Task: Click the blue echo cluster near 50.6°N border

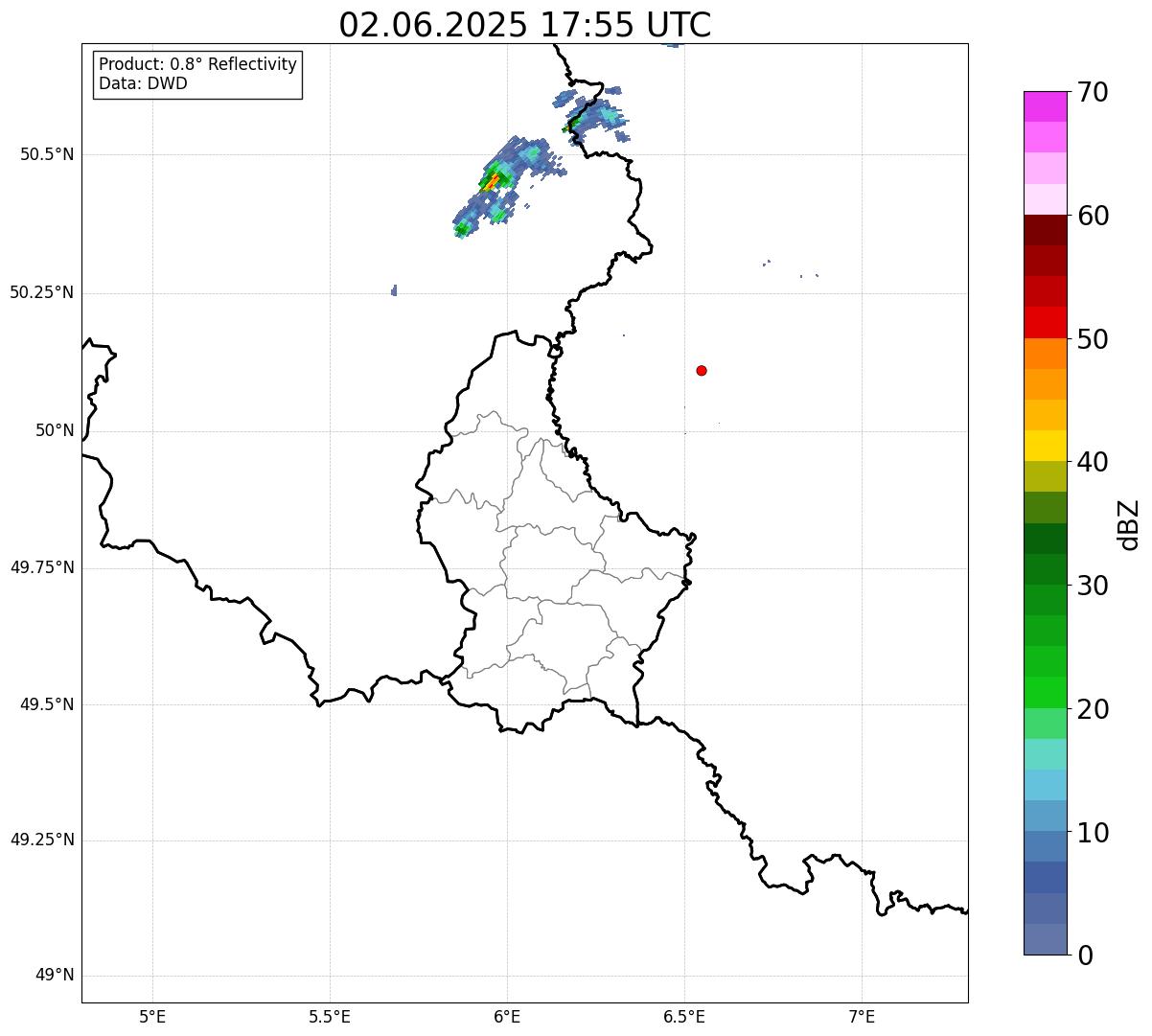Action: [593, 114]
